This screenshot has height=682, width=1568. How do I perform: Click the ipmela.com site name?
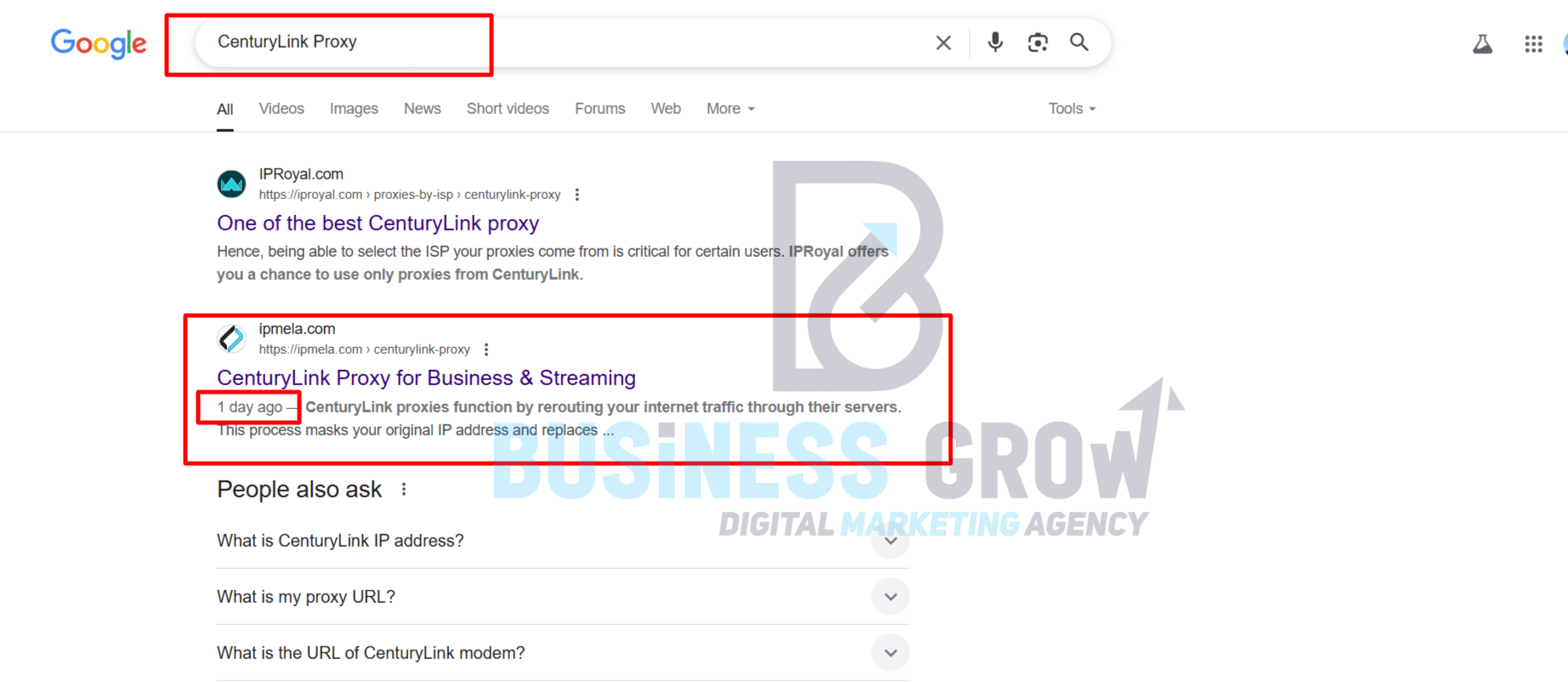click(x=297, y=329)
